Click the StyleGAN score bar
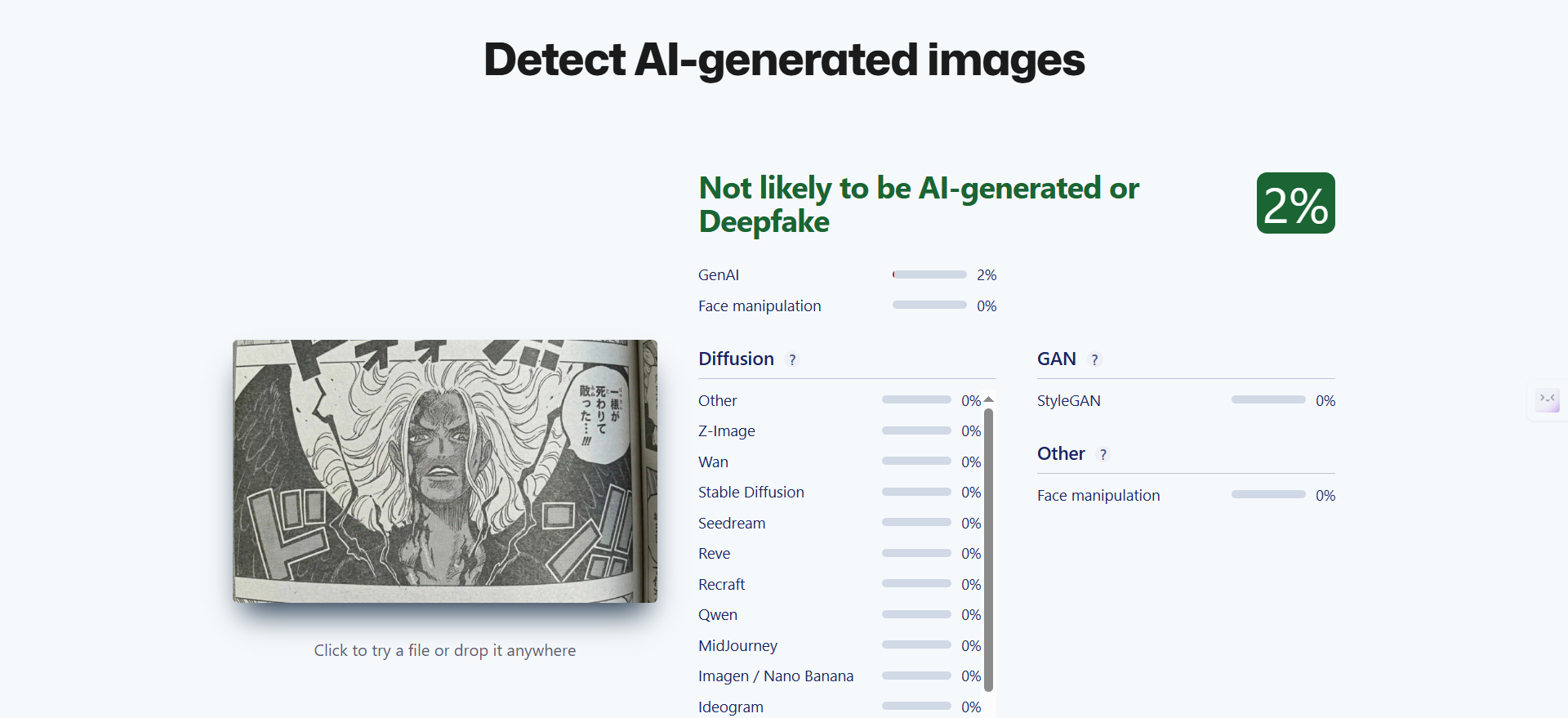 pos(1268,399)
